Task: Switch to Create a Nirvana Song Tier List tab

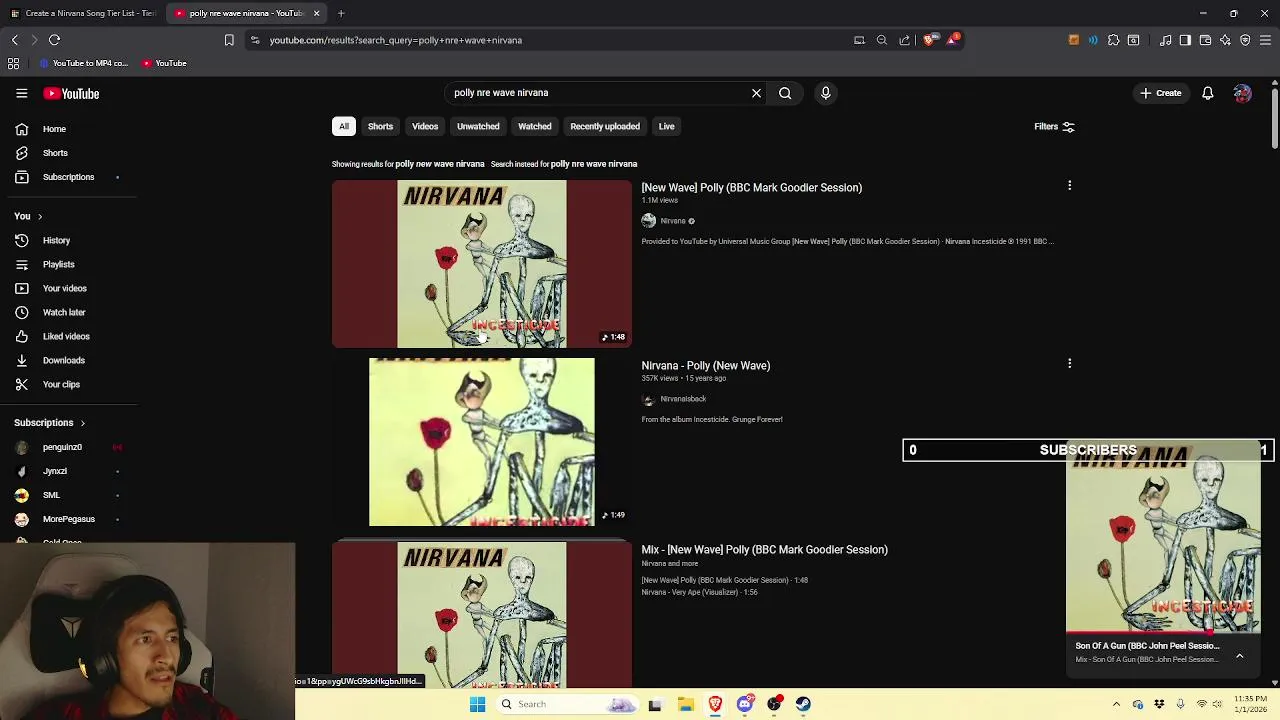Action: (82, 13)
